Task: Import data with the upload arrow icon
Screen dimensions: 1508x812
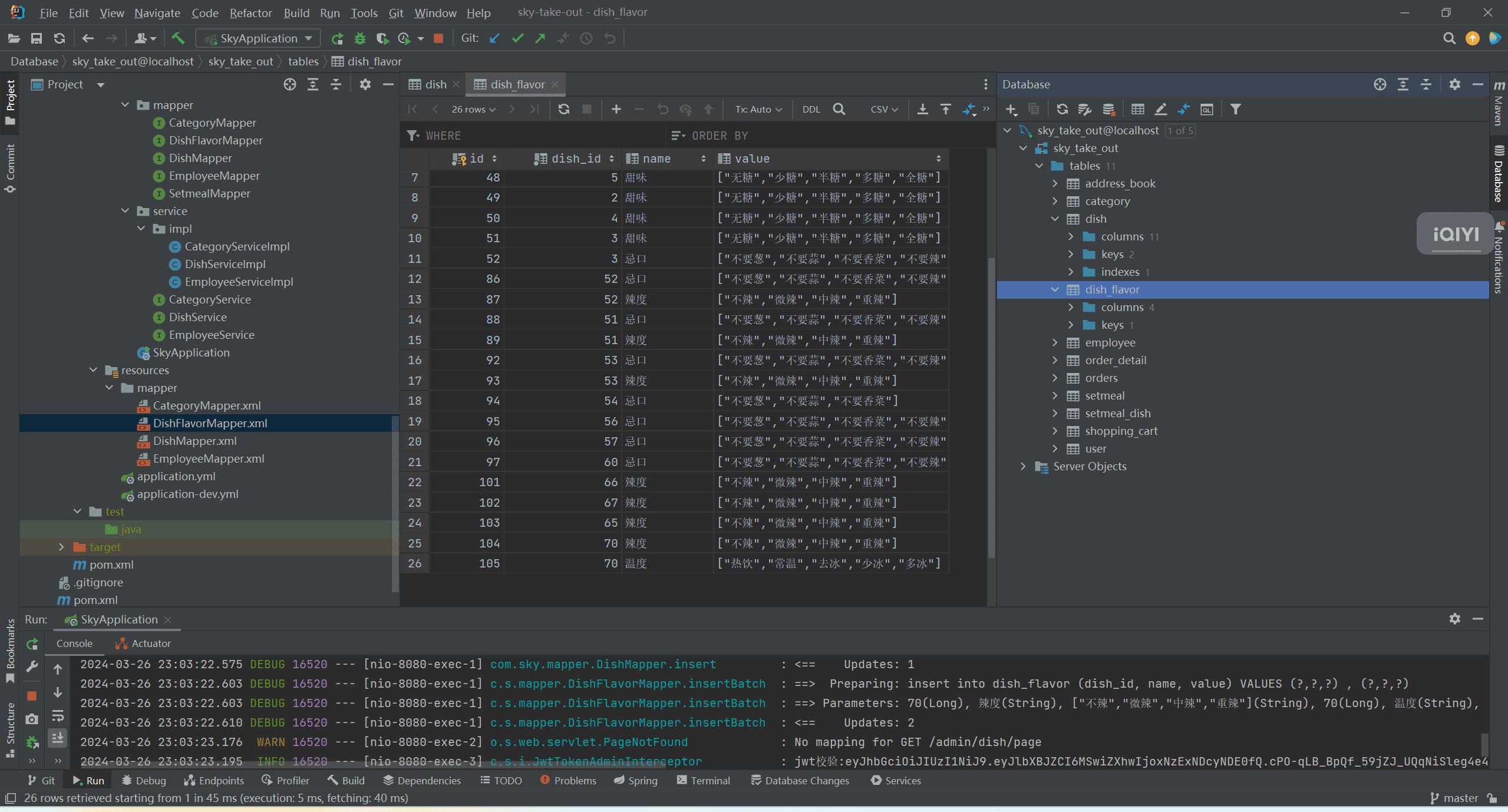Action: point(945,109)
